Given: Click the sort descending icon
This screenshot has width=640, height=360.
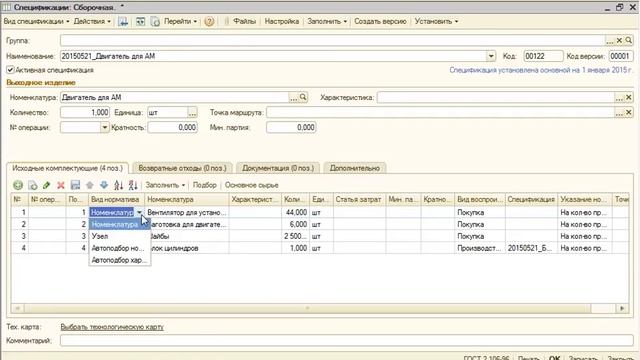Looking at the screenshot, I should coord(133,185).
